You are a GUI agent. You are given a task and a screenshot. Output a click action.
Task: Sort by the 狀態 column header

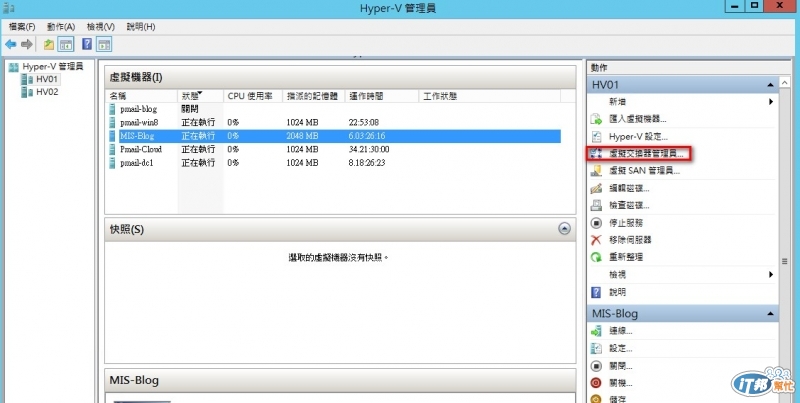pyautogui.click(x=201, y=96)
